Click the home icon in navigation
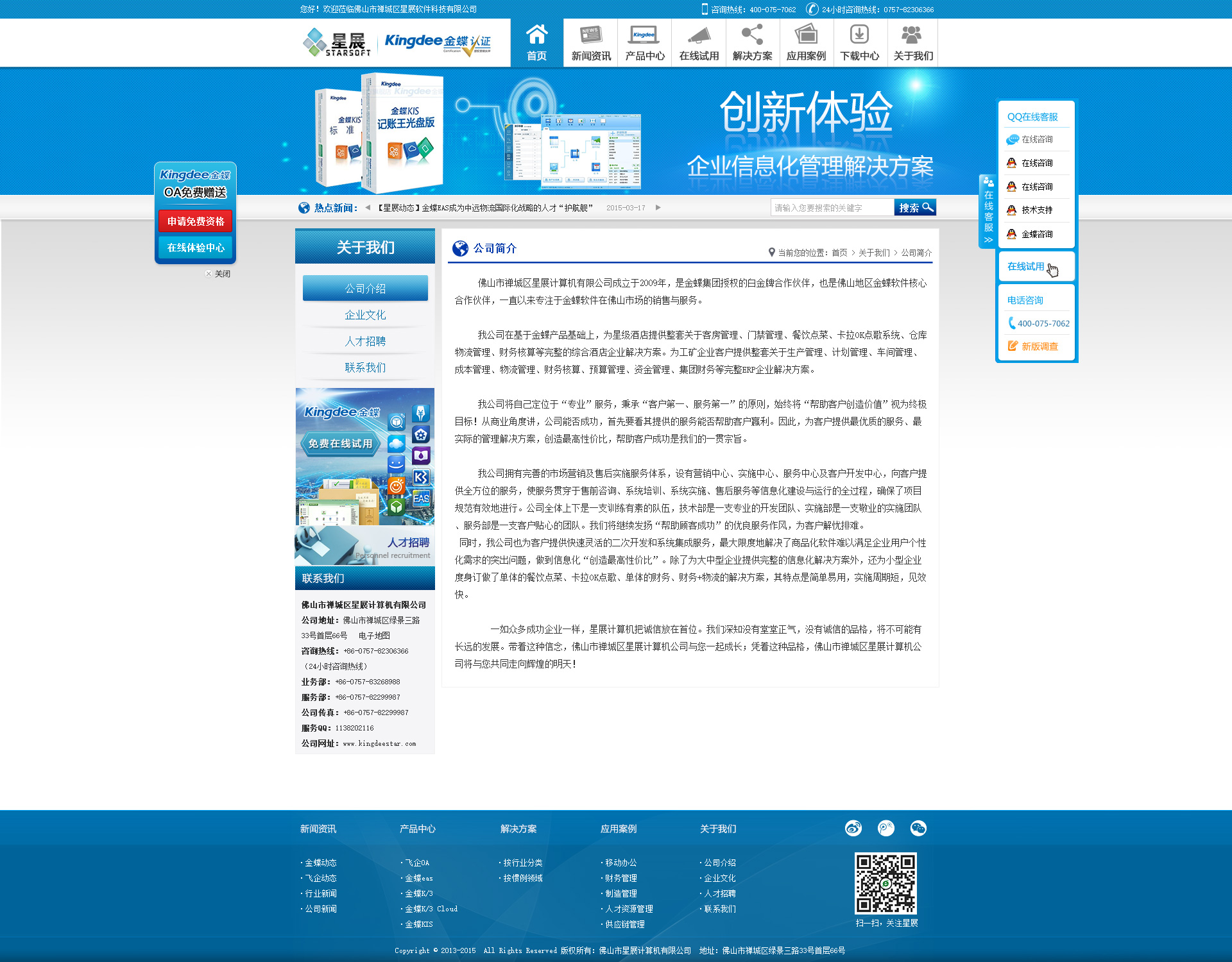 point(536,35)
